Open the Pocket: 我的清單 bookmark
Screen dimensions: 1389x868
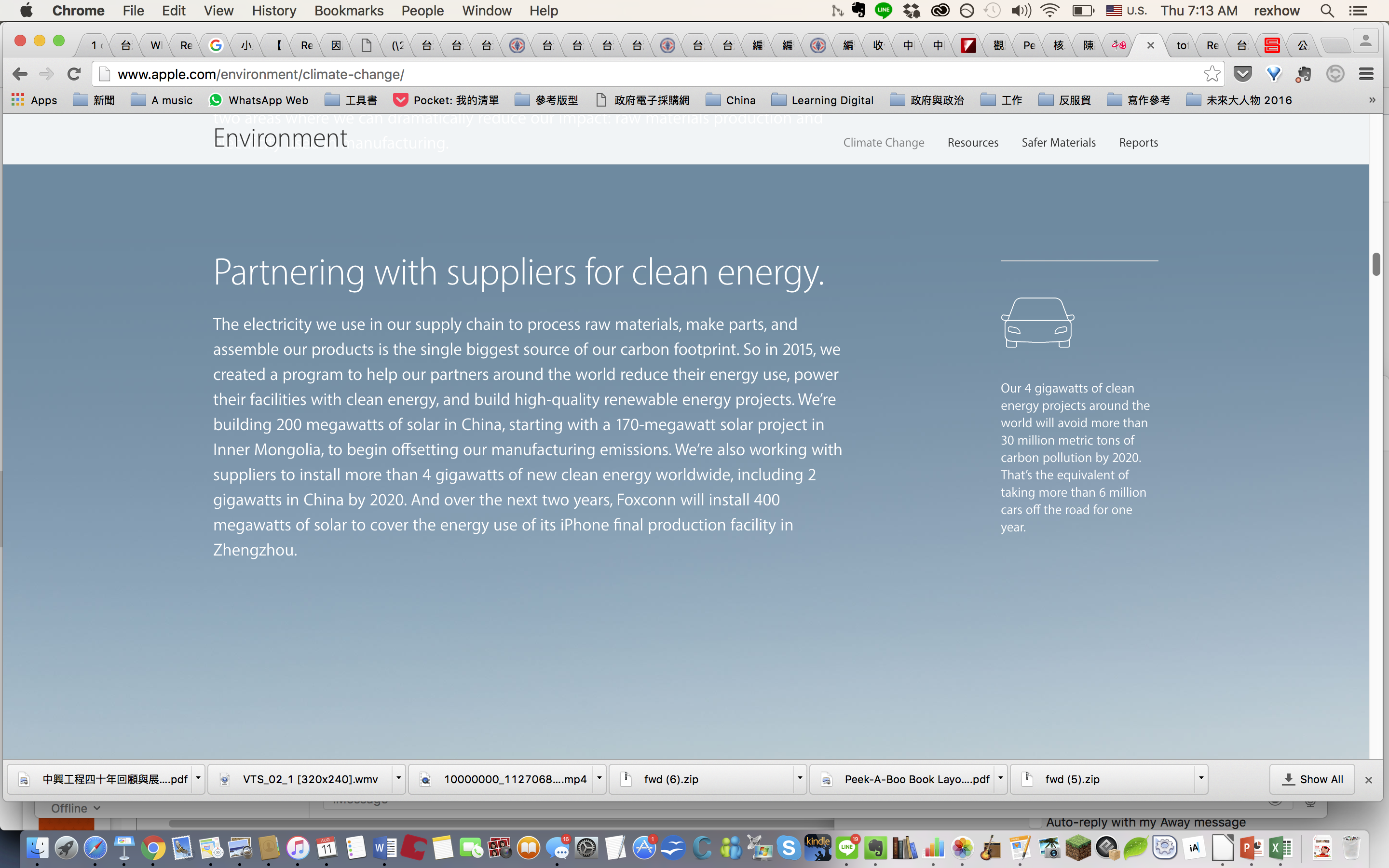446,100
